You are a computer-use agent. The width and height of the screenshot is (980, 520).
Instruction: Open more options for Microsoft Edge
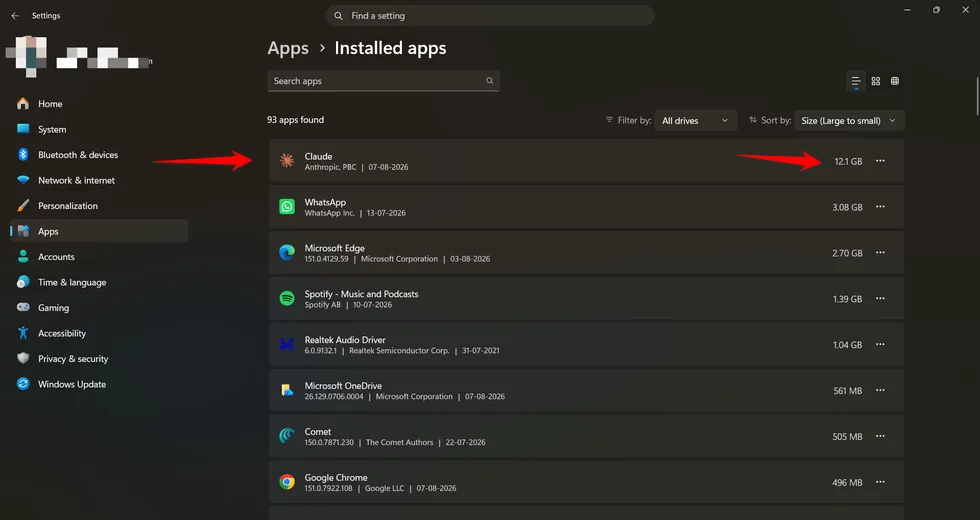[880, 252]
